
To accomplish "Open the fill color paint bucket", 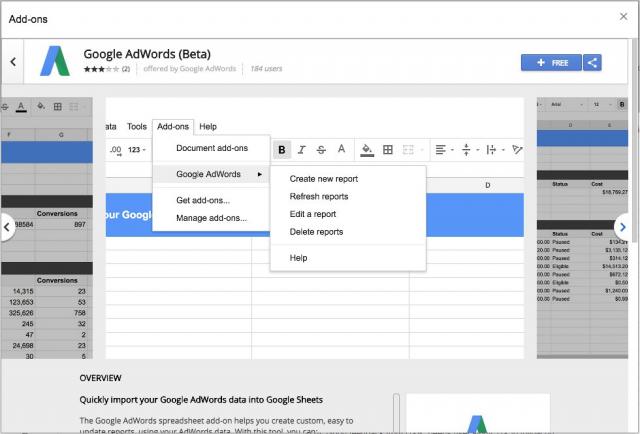I will pyautogui.click(x=367, y=150).
